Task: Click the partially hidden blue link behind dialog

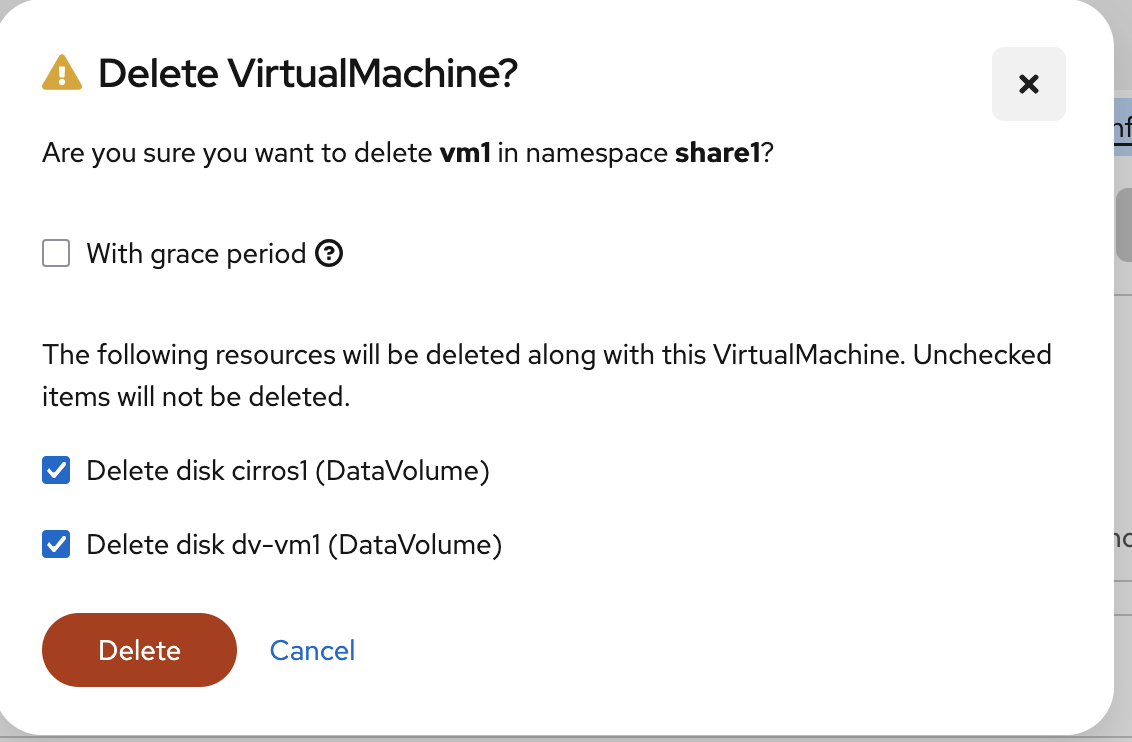Action: click(x=1122, y=128)
